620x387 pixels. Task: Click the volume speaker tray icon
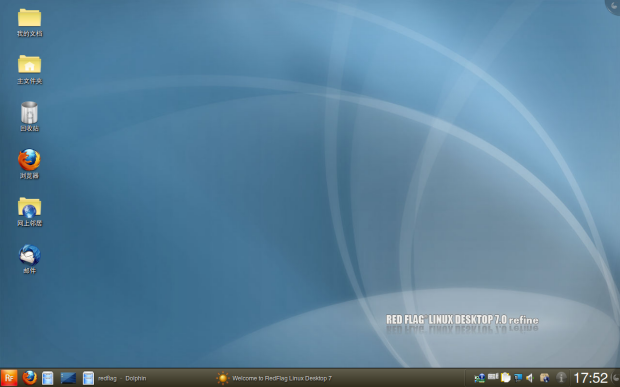point(530,378)
